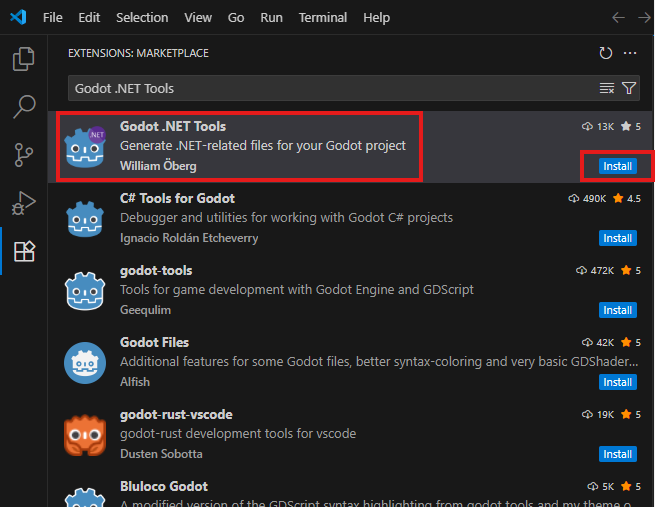This screenshot has width=656, height=507.
Task: Open the Go menu
Action: point(236,18)
